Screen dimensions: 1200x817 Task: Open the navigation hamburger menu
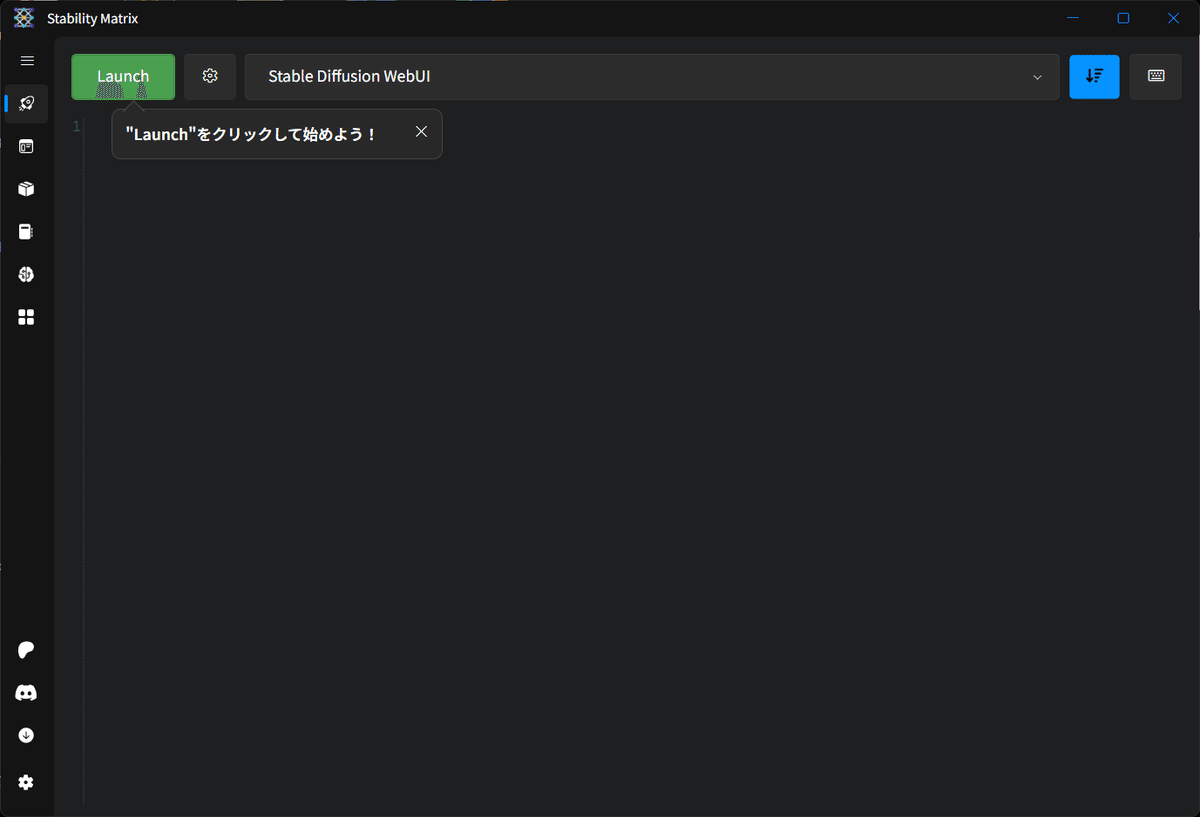point(26,60)
